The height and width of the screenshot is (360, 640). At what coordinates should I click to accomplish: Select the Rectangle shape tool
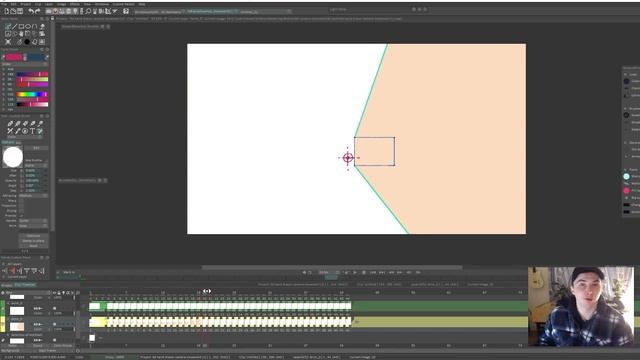[21, 27]
